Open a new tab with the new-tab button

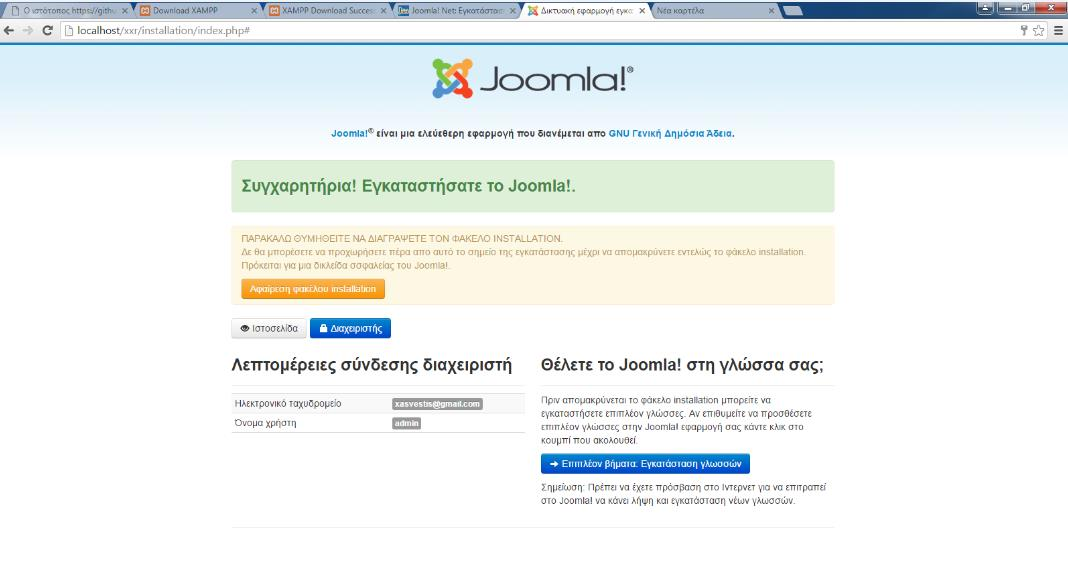(x=793, y=11)
